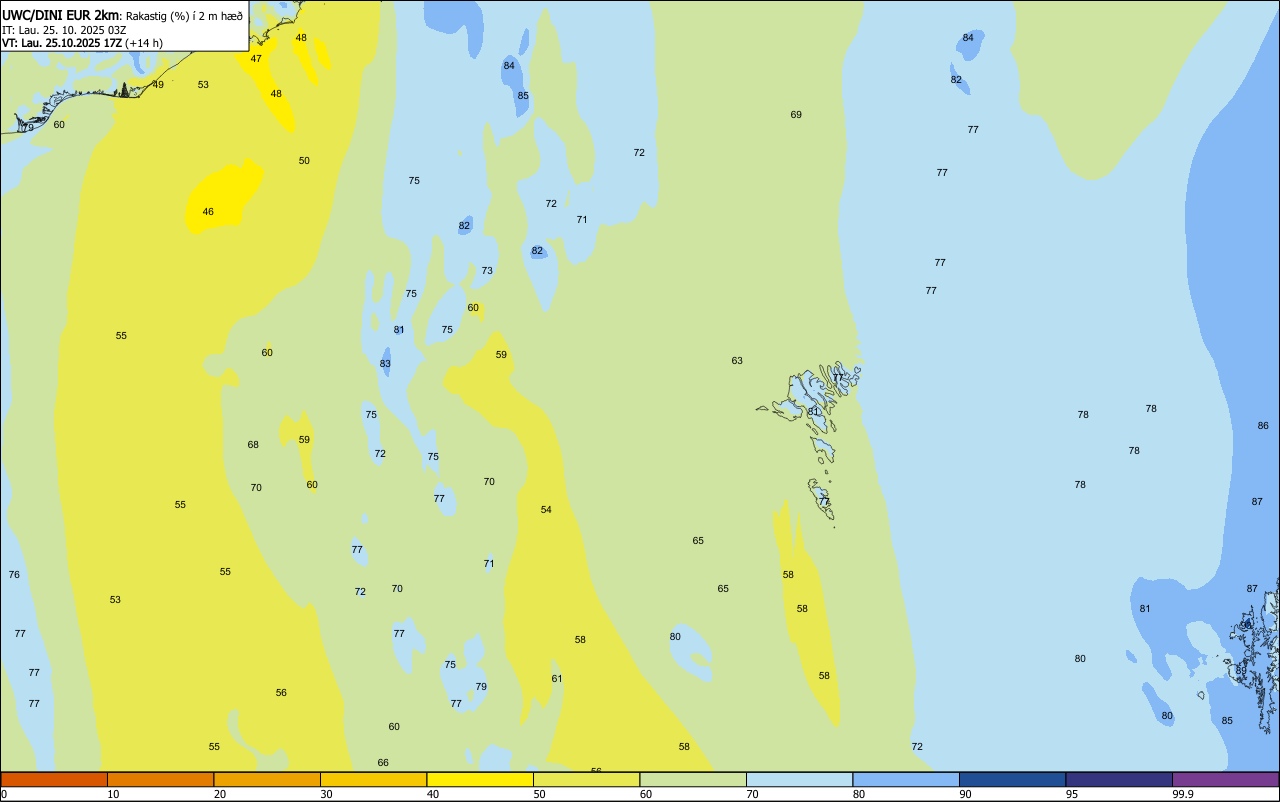Viewport: 1280px width, 802px height.
Task: Click the humidity value "49" near the coast
Action: coord(158,85)
